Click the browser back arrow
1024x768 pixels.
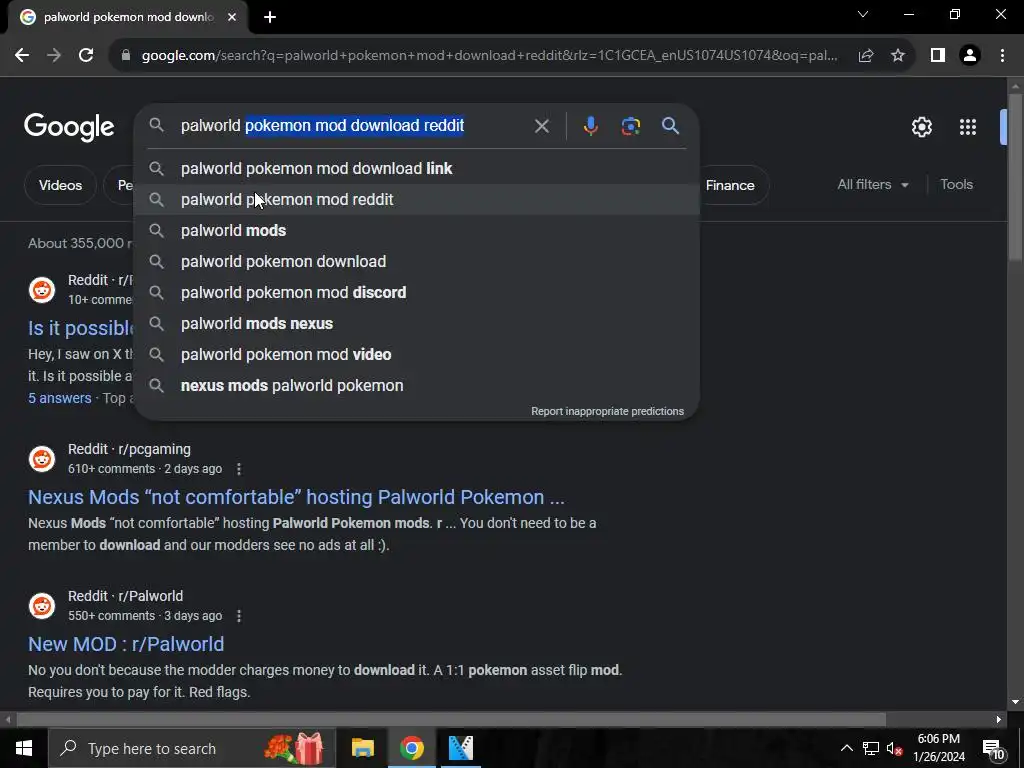[22, 56]
